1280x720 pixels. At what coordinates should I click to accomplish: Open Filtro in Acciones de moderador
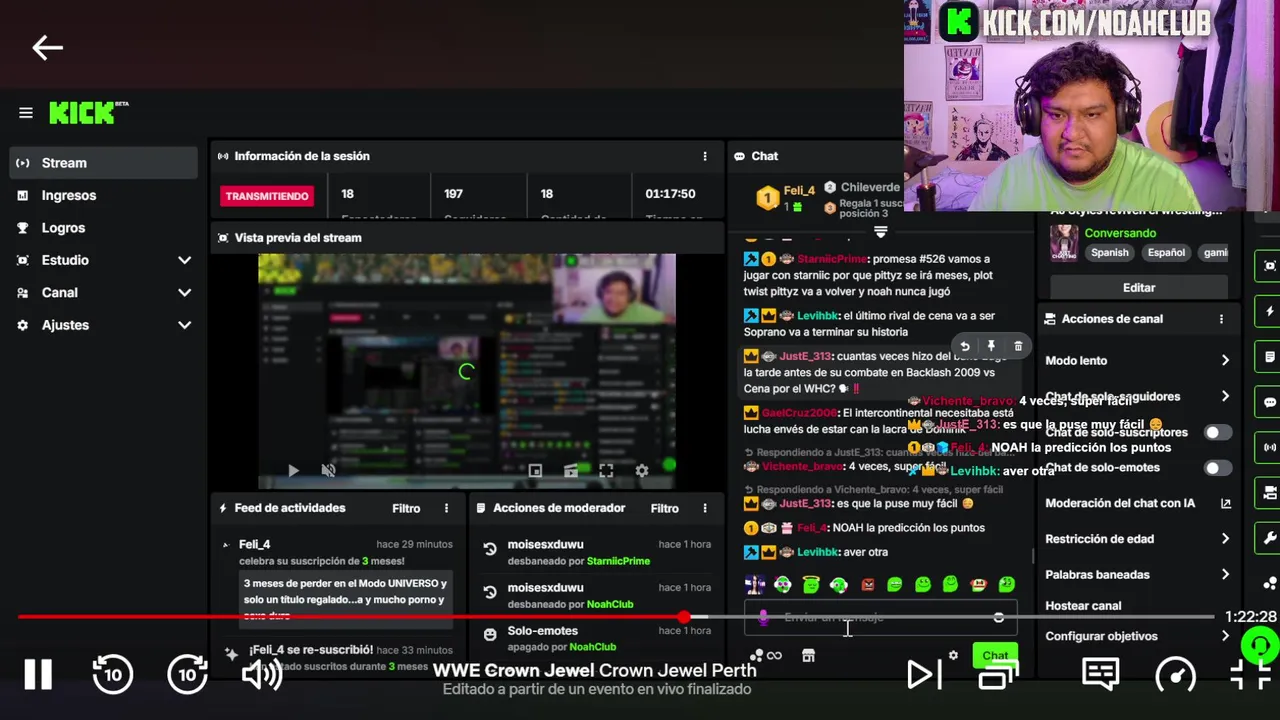(x=664, y=508)
